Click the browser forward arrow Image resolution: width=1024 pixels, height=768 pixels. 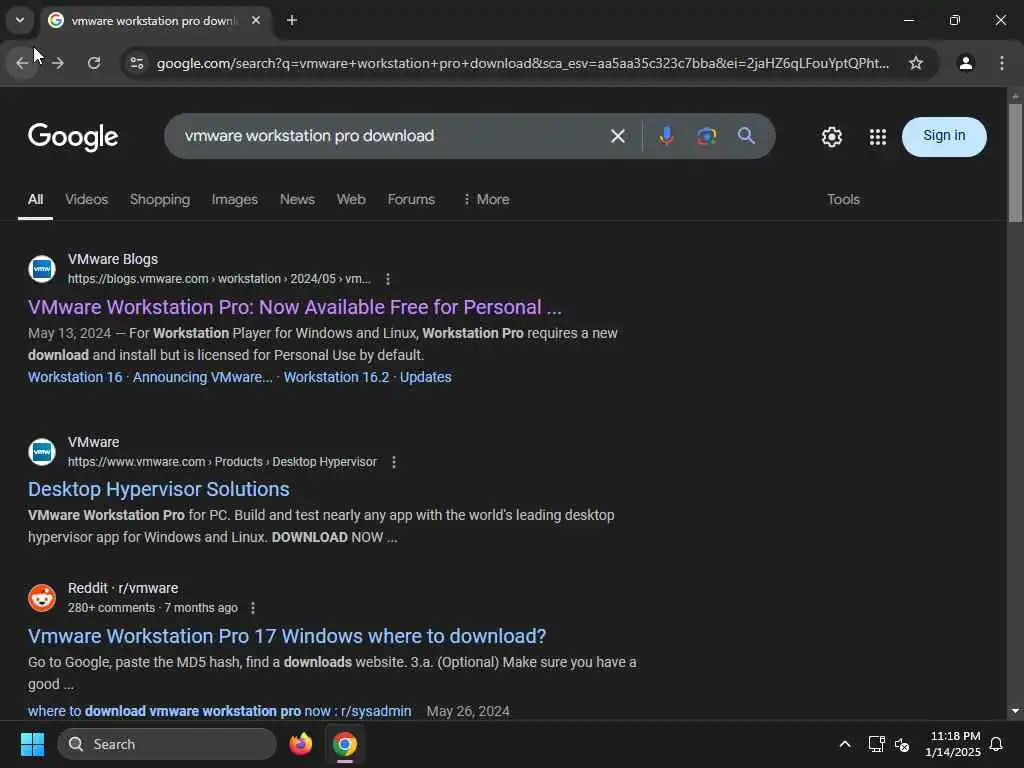[x=58, y=63]
